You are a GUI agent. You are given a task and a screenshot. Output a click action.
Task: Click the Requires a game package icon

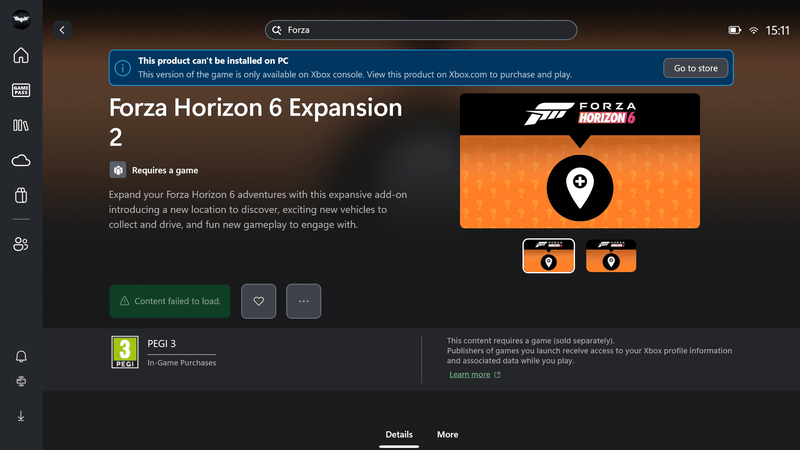118,170
